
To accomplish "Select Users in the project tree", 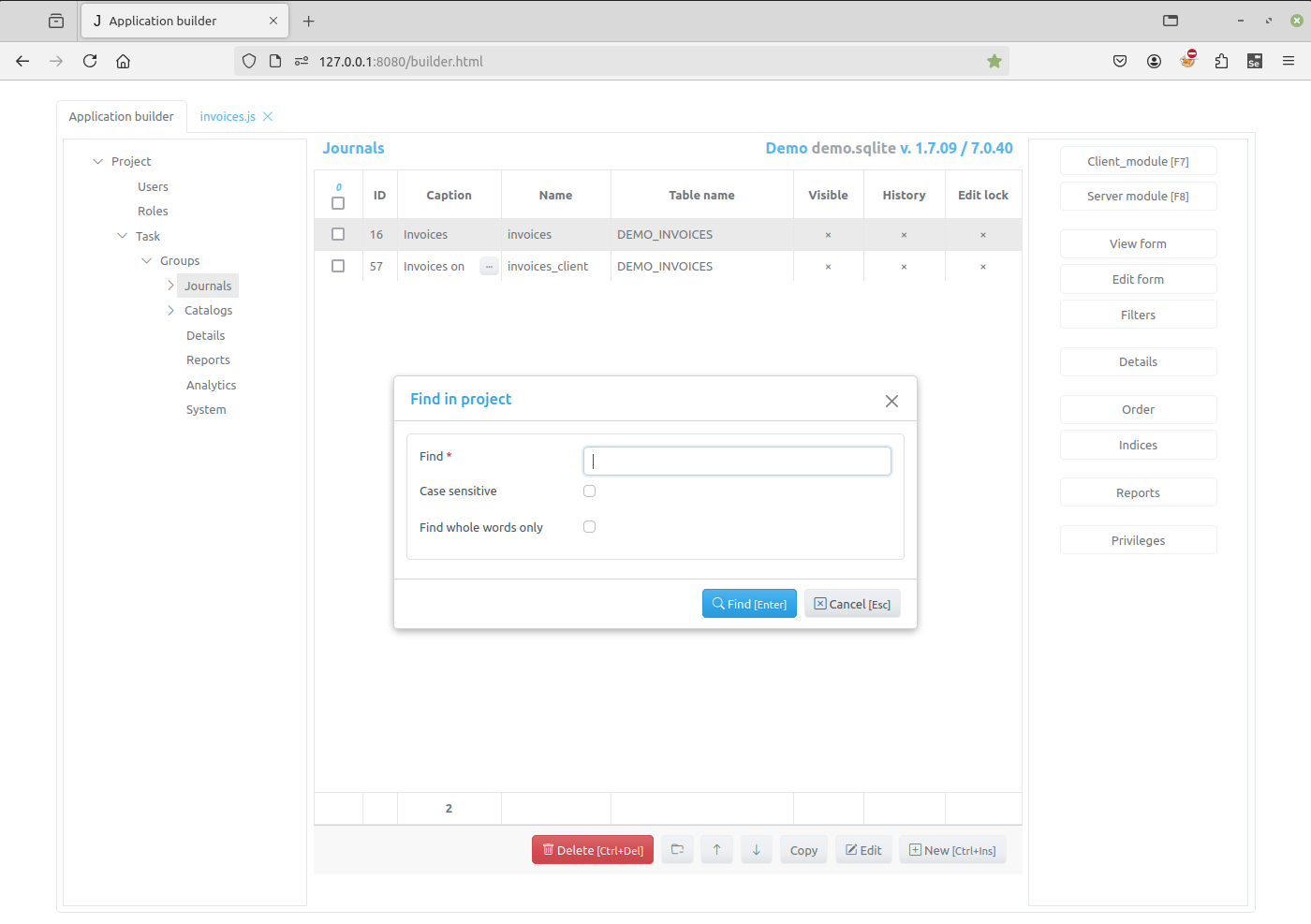I will 153,186.
